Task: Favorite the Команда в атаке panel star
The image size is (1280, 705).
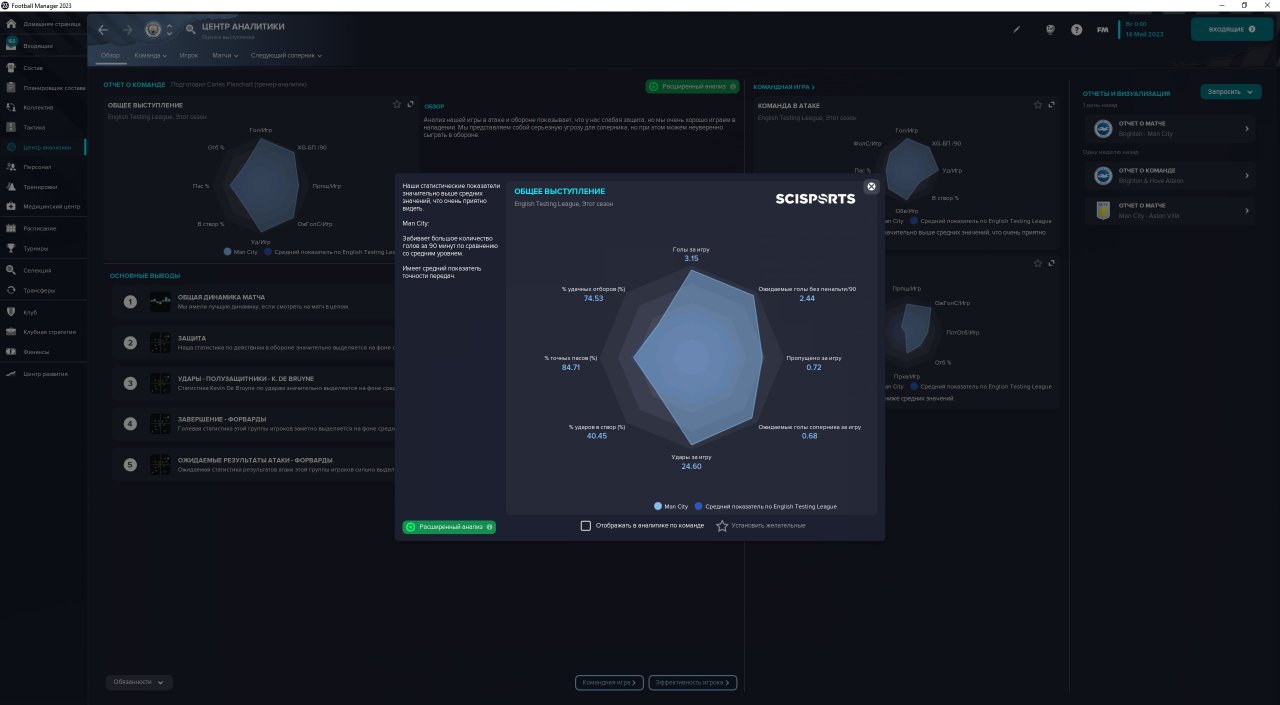Action: pyautogui.click(x=1038, y=104)
